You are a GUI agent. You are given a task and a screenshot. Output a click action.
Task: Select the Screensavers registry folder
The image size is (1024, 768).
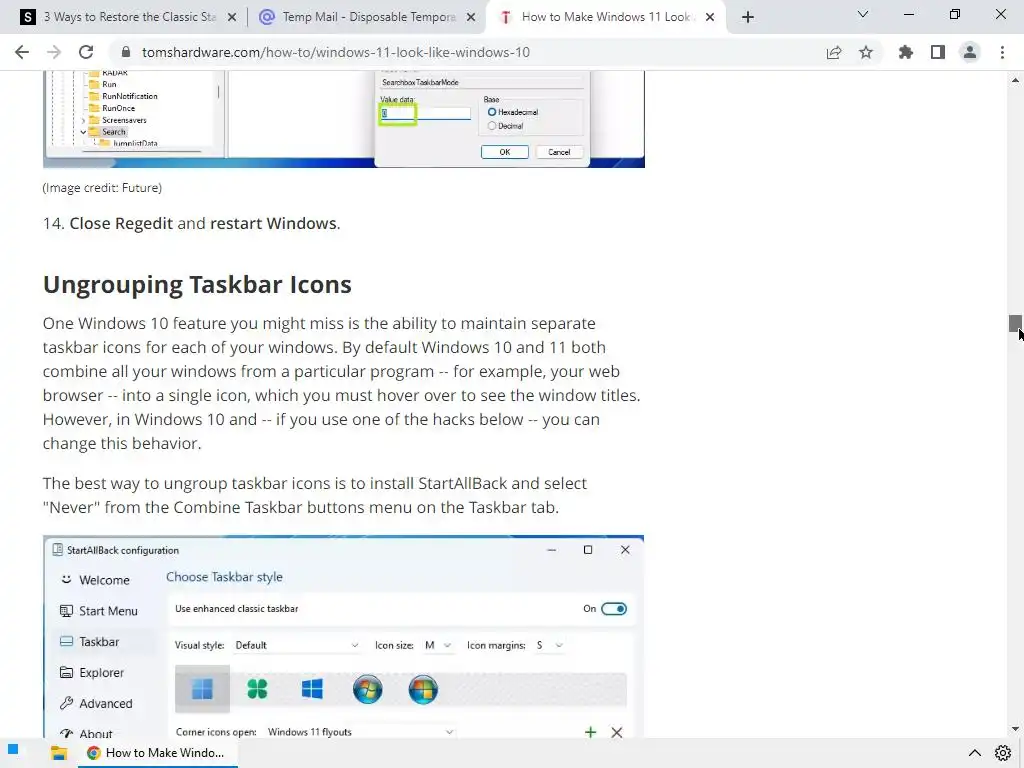[x=118, y=120]
